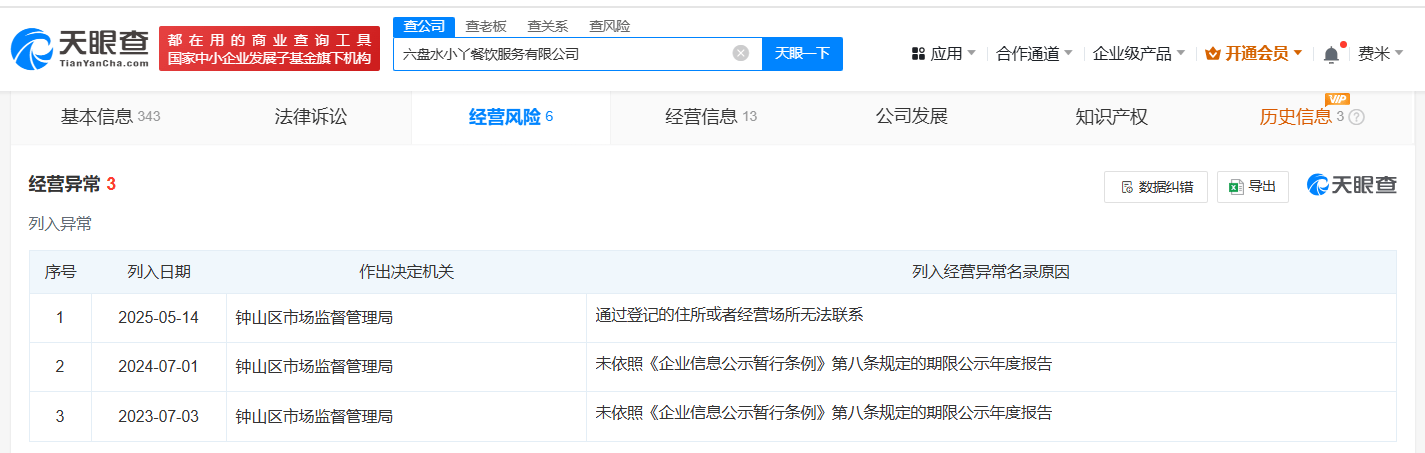Click 钟山区市场监督管理局 in row 1
1425x453 pixels.
[x=314, y=318]
